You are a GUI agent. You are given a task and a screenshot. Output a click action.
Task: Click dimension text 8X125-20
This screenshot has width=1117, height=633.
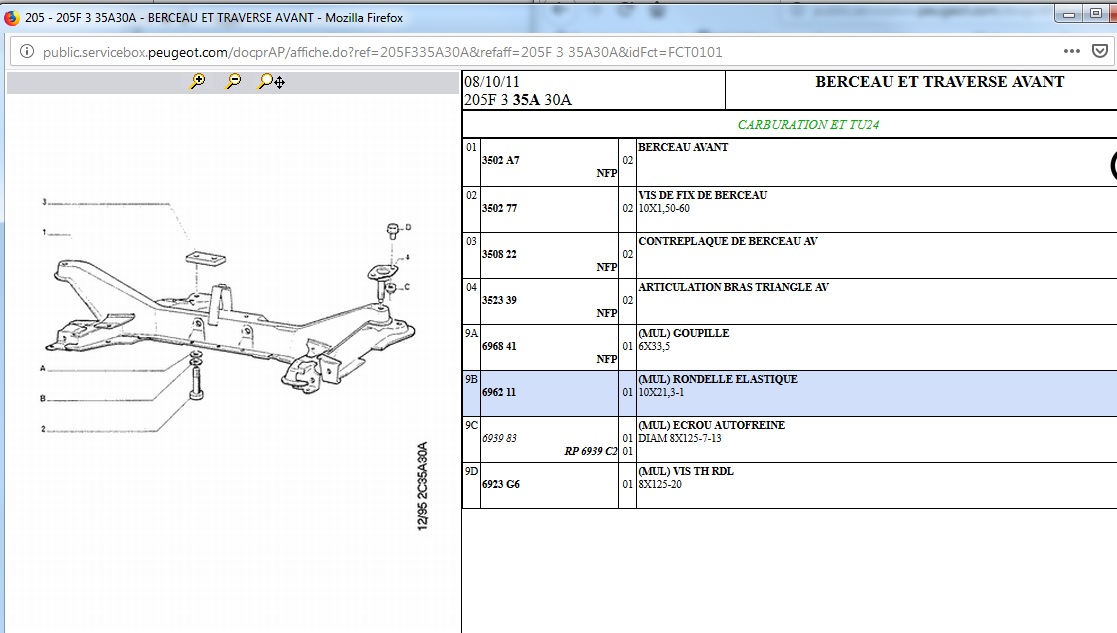point(660,484)
